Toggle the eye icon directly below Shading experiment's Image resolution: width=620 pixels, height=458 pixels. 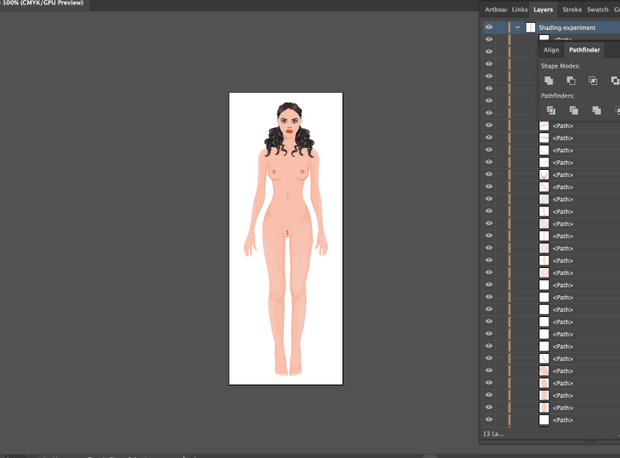(x=489, y=40)
